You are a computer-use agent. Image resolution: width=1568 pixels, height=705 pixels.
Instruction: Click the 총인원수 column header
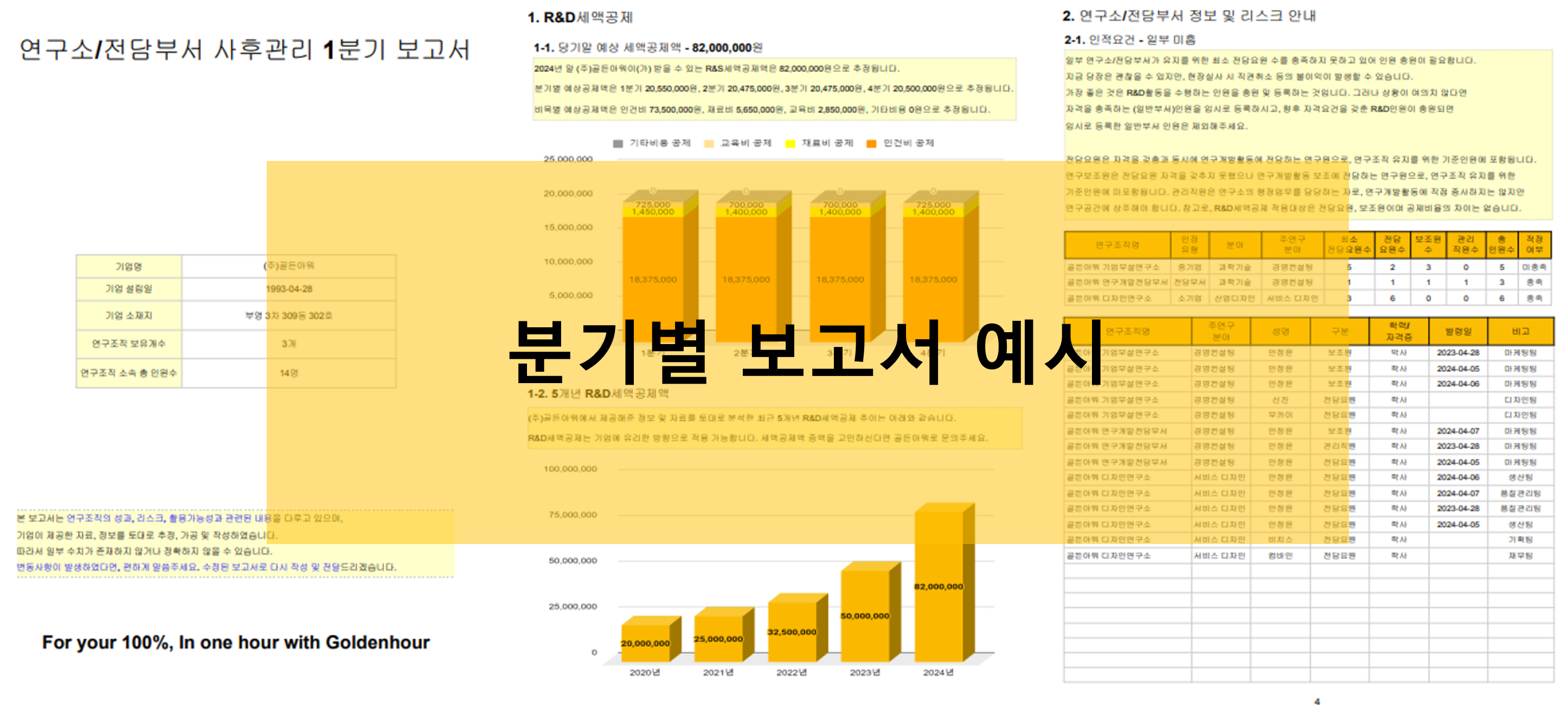point(1501,244)
